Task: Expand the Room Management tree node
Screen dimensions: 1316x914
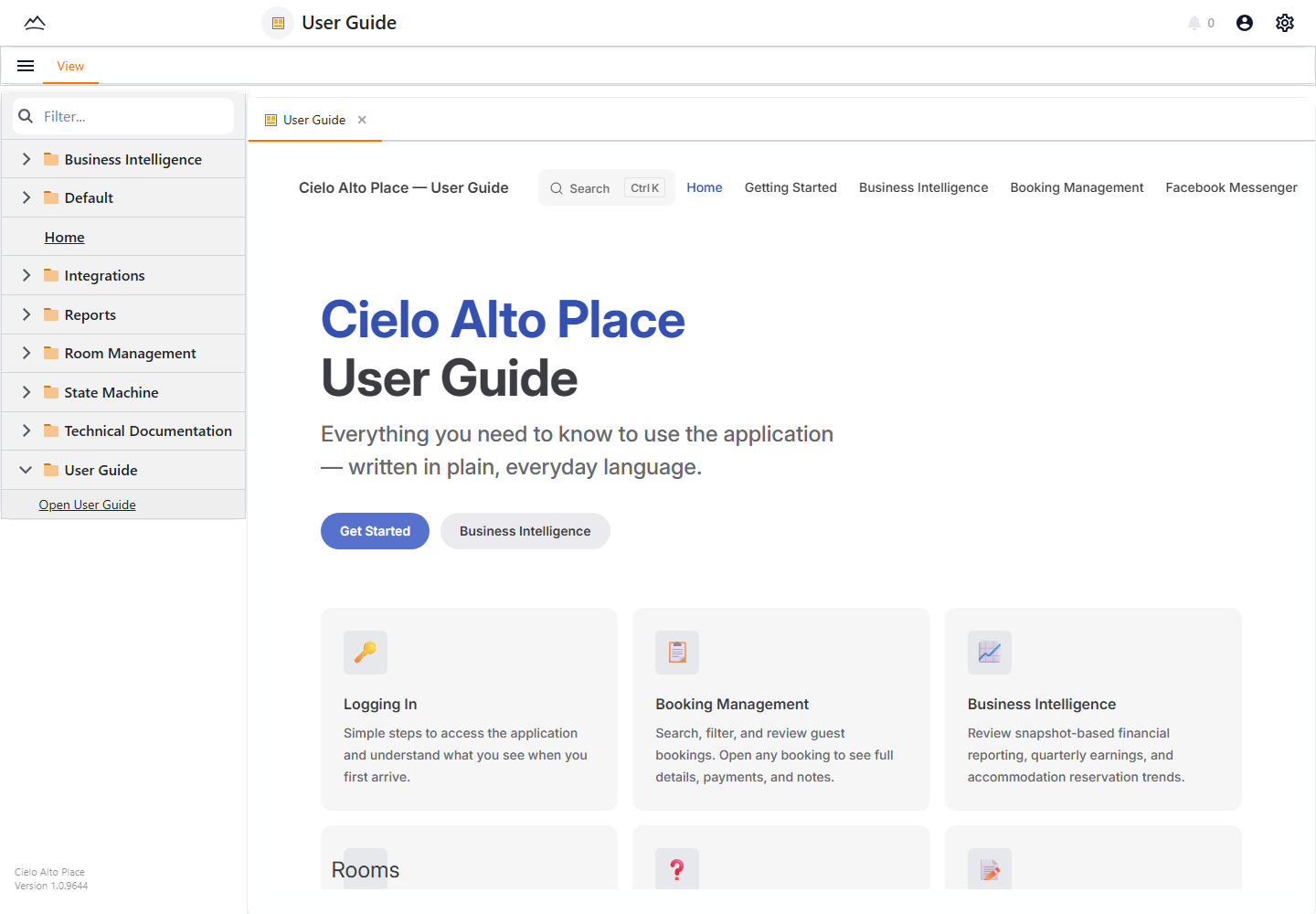Action: pos(26,353)
